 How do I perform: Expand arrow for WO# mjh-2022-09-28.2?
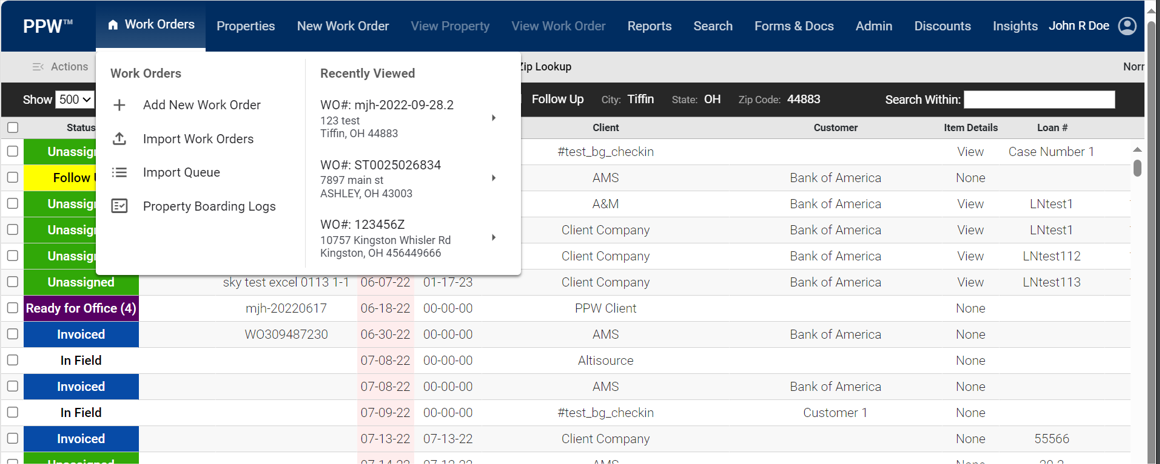pyautogui.click(x=494, y=118)
